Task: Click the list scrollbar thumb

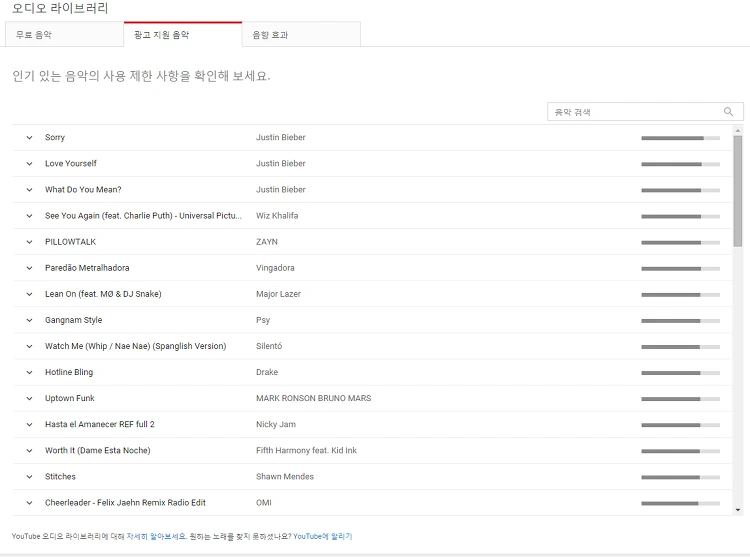Action: [x=738, y=191]
